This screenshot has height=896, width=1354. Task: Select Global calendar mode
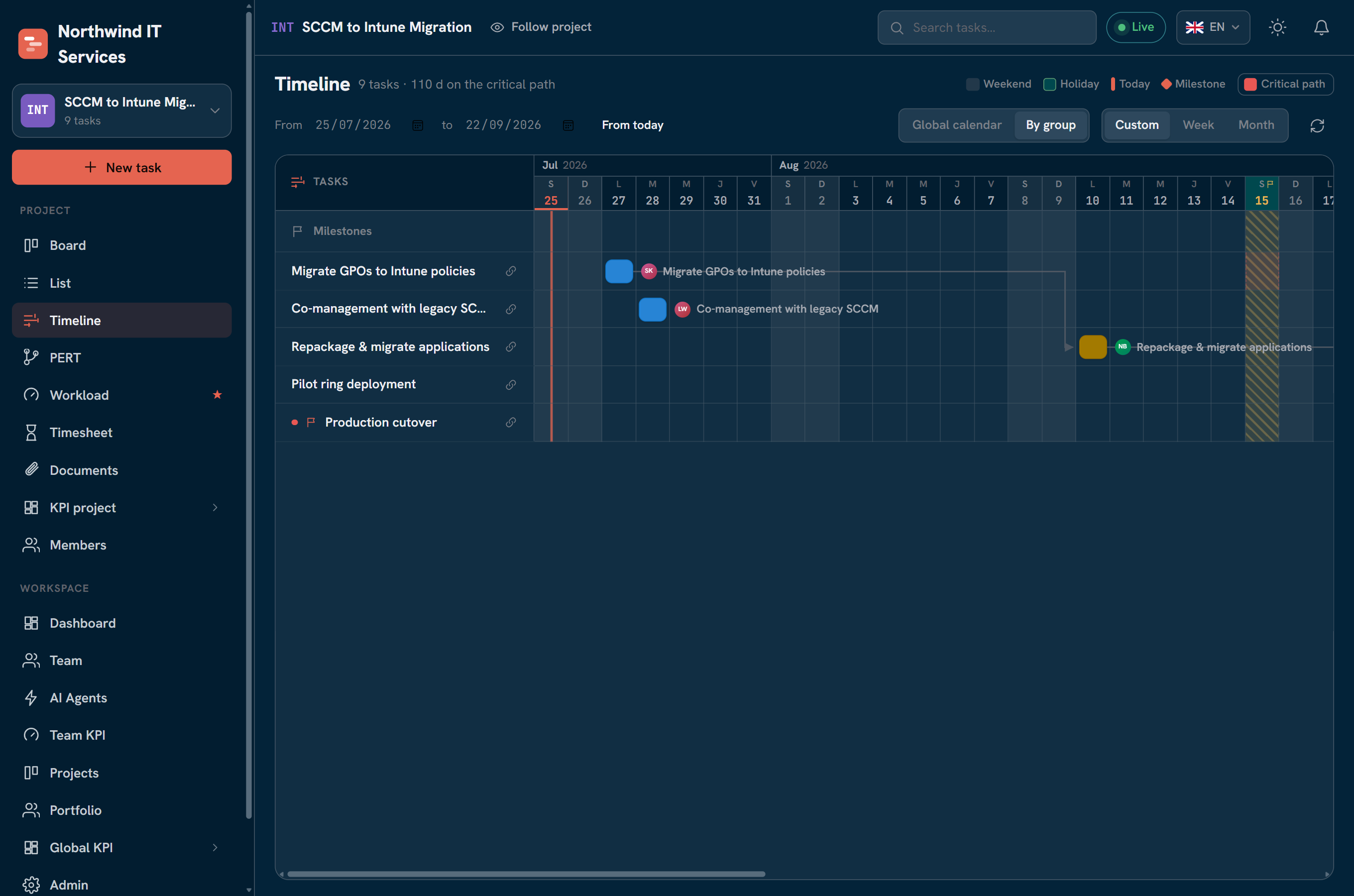[956, 125]
